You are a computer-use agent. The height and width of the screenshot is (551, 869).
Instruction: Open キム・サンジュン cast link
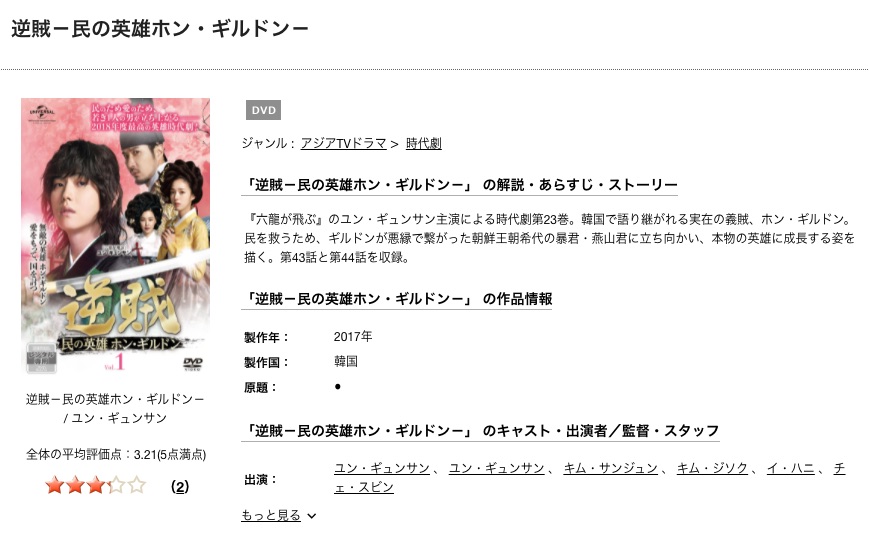(x=611, y=468)
